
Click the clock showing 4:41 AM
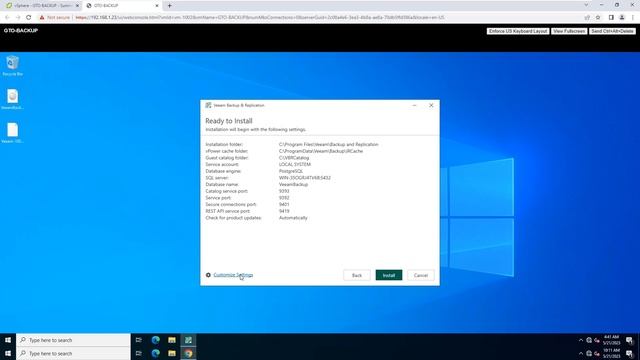pyautogui.click(x=611, y=340)
